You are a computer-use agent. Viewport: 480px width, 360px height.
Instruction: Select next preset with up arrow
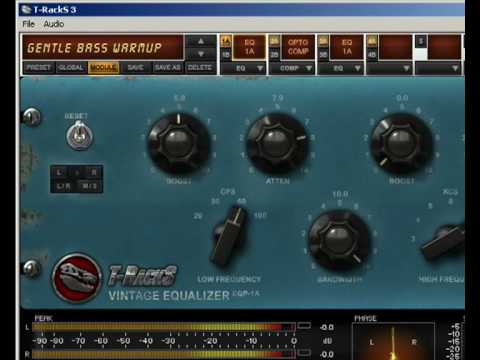click(201, 41)
